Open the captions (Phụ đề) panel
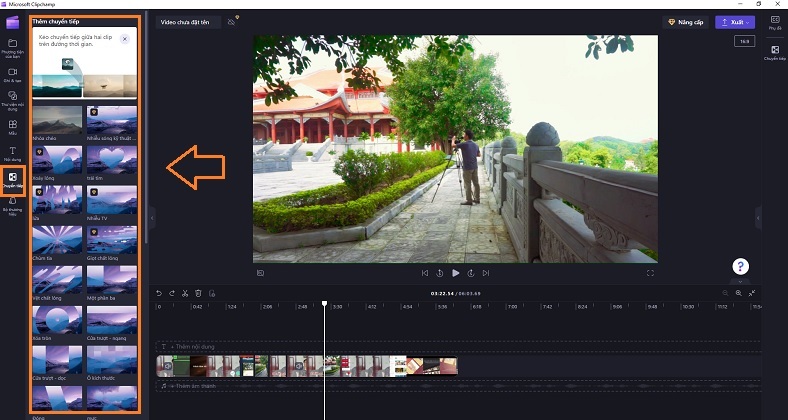The width and height of the screenshot is (788, 420). (775, 23)
